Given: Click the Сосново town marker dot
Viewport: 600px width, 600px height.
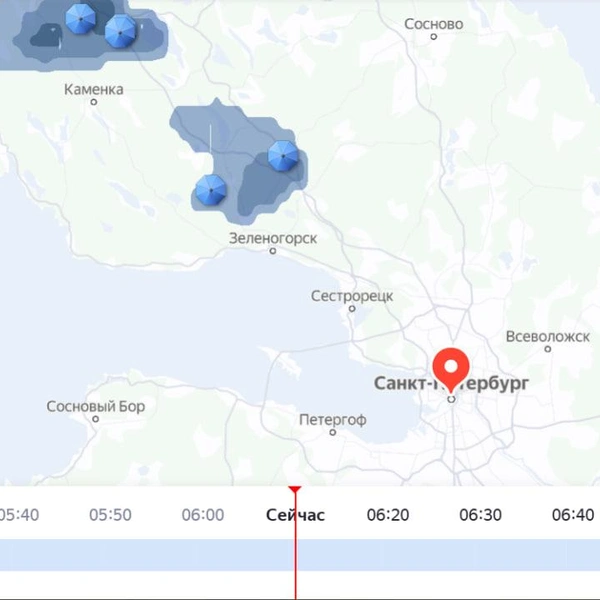Looking at the screenshot, I should coord(434,37).
